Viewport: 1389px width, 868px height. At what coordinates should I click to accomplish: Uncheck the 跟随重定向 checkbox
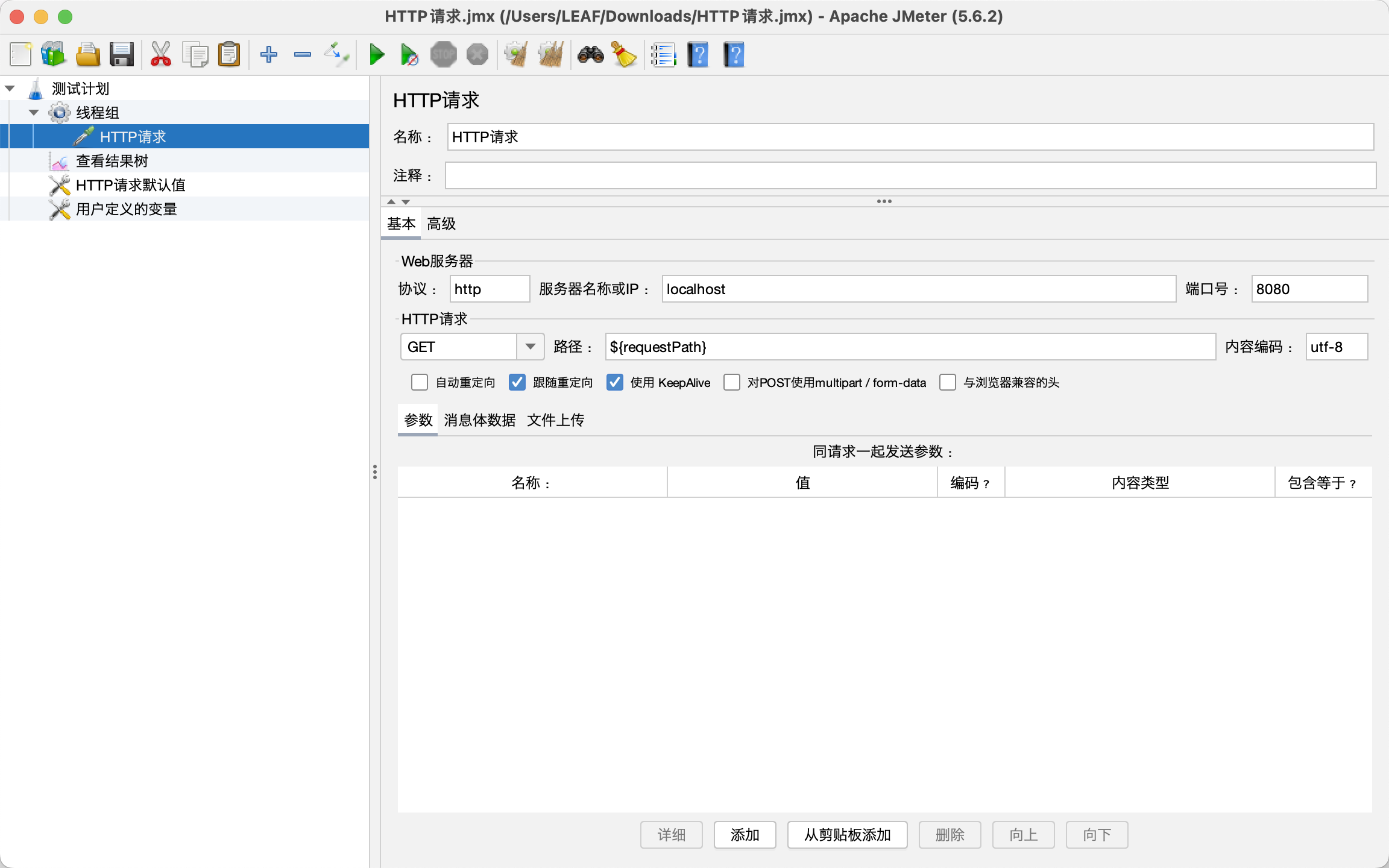[x=517, y=383]
